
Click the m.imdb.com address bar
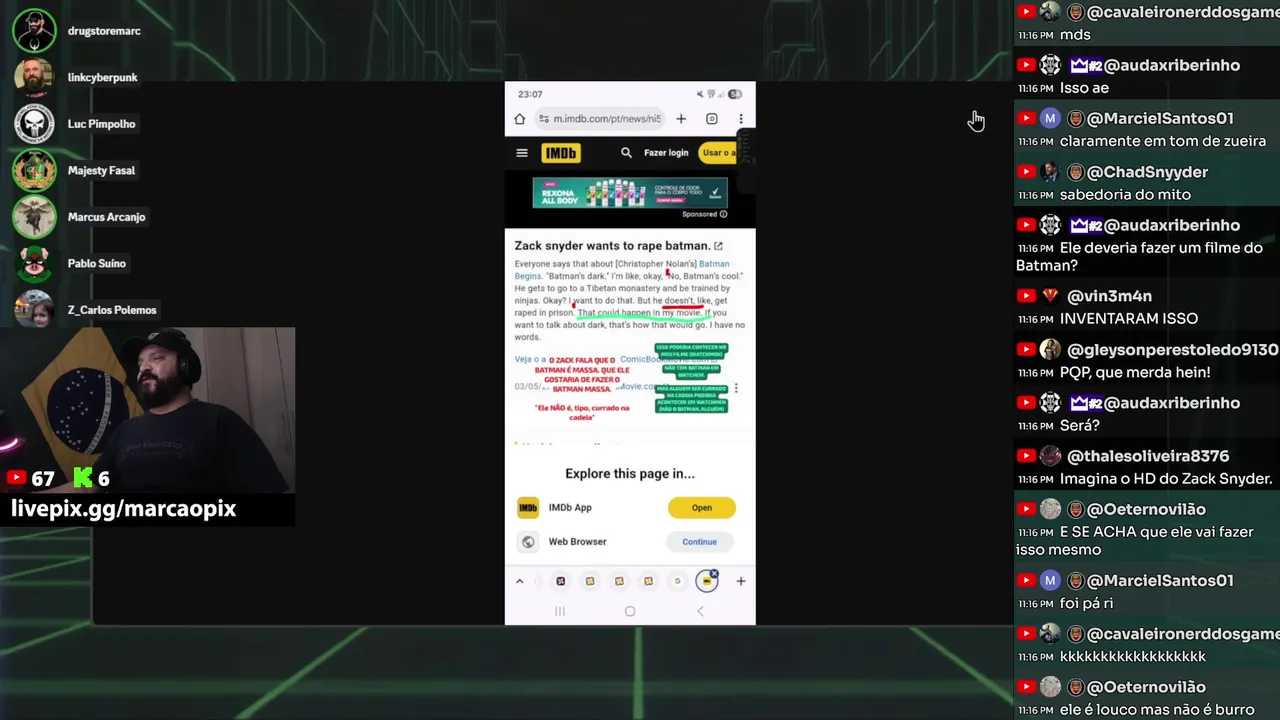pos(600,119)
